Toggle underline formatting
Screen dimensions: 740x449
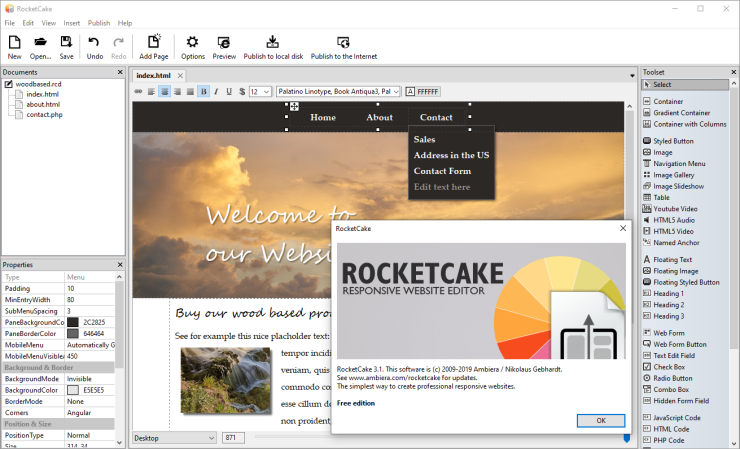pos(229,92)
